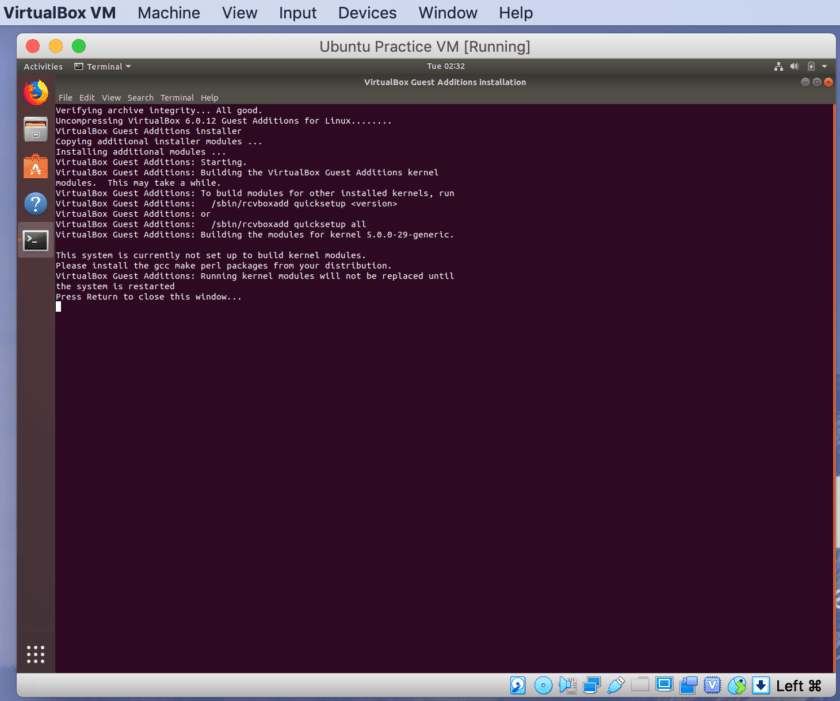Click the optical disc status icon

coord(543,685)
